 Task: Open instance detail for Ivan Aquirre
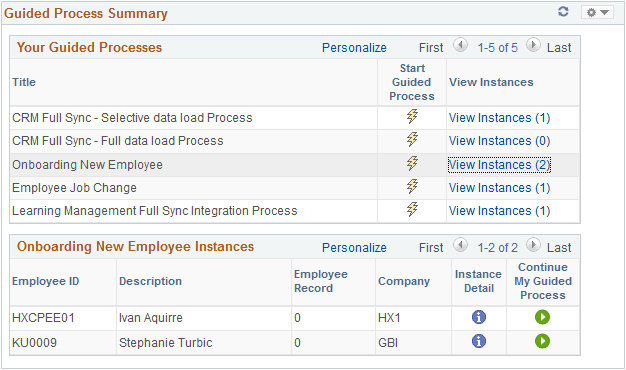tap(479, 317)
